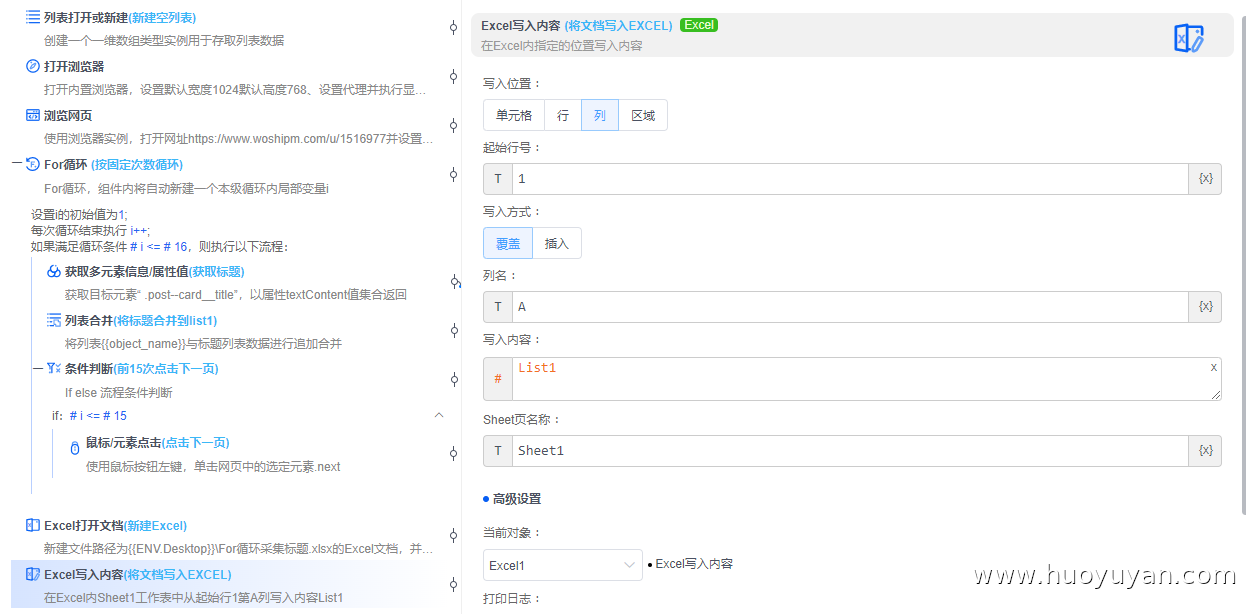The height and width of the screenshot is (614, 1246).
Task: Click the loop condition text # i <= # 16
Action: click(x=159, y=247)
